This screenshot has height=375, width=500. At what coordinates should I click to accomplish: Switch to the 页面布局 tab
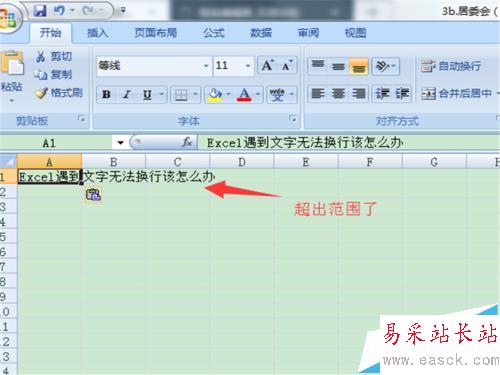click(155, 33)
